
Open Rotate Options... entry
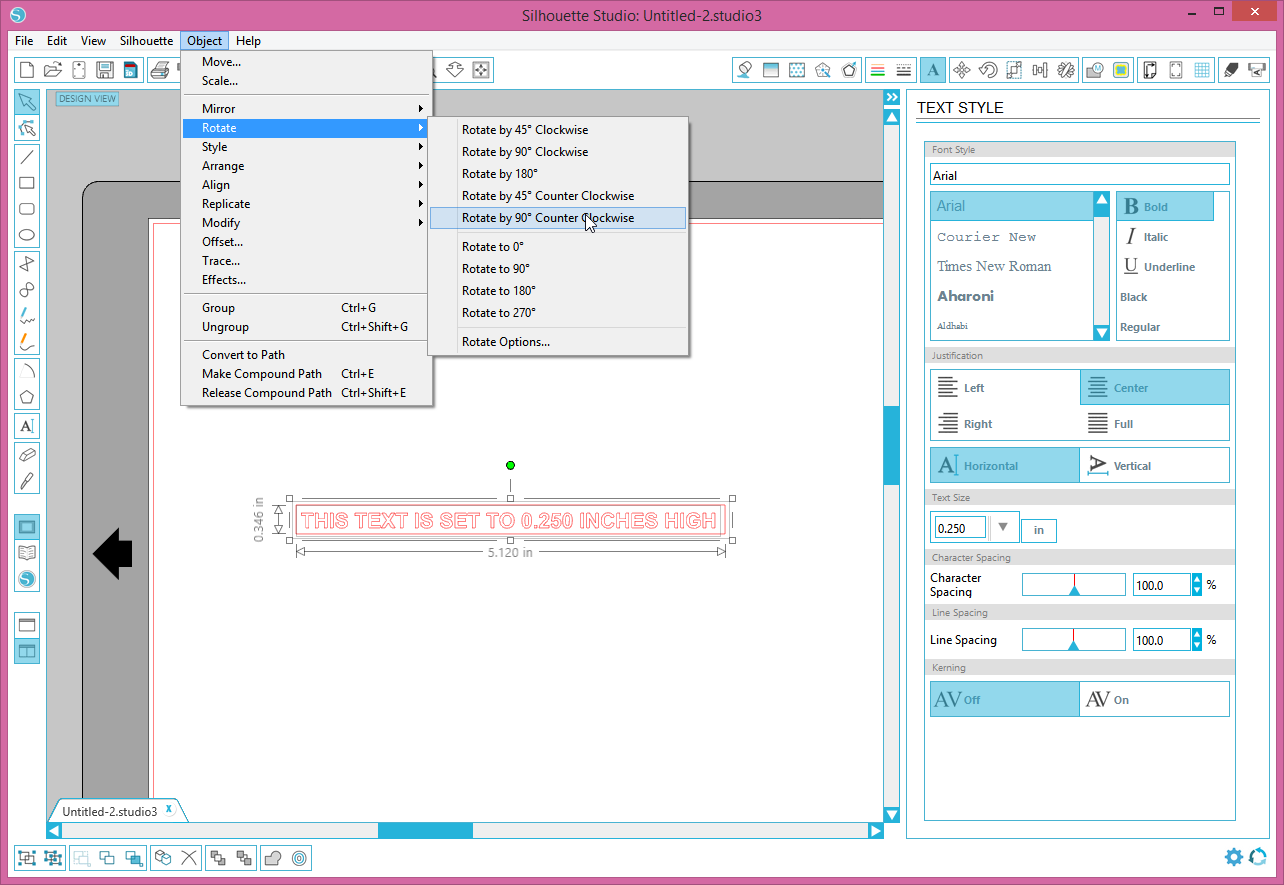point(558,342)
